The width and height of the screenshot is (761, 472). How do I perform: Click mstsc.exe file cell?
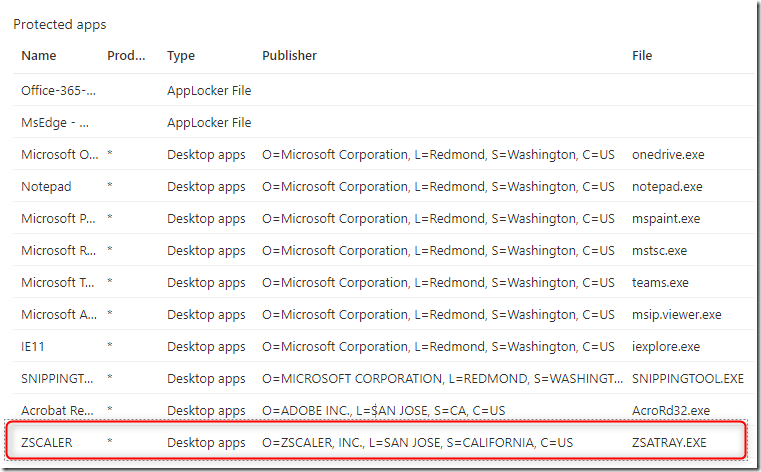point(659,251)
